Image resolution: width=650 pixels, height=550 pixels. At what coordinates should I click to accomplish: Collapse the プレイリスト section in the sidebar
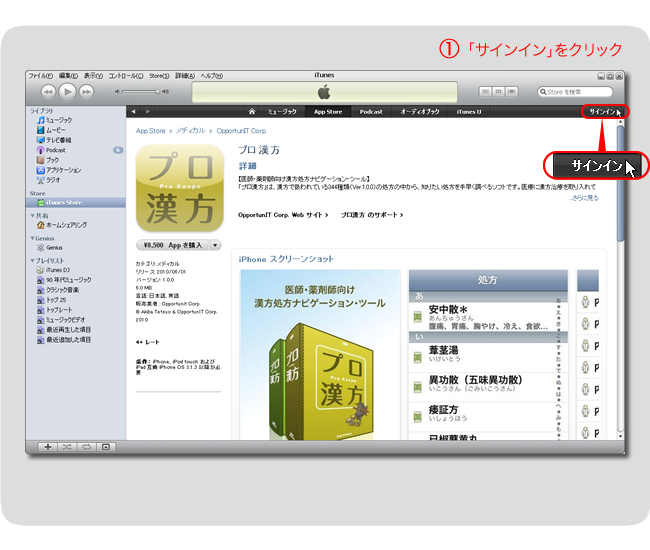32,260
